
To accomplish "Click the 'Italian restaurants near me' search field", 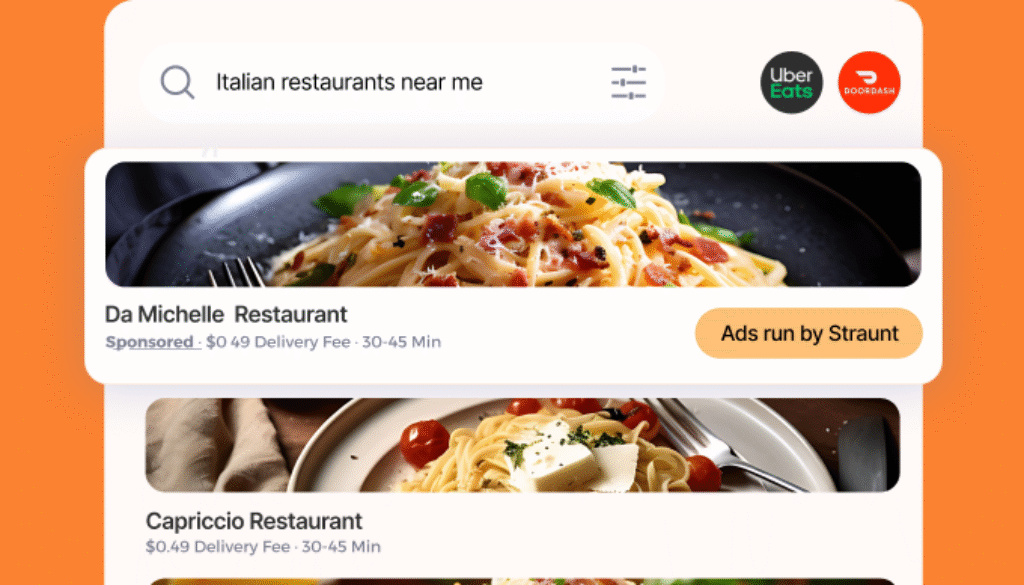I will click(x=402, y=82).
